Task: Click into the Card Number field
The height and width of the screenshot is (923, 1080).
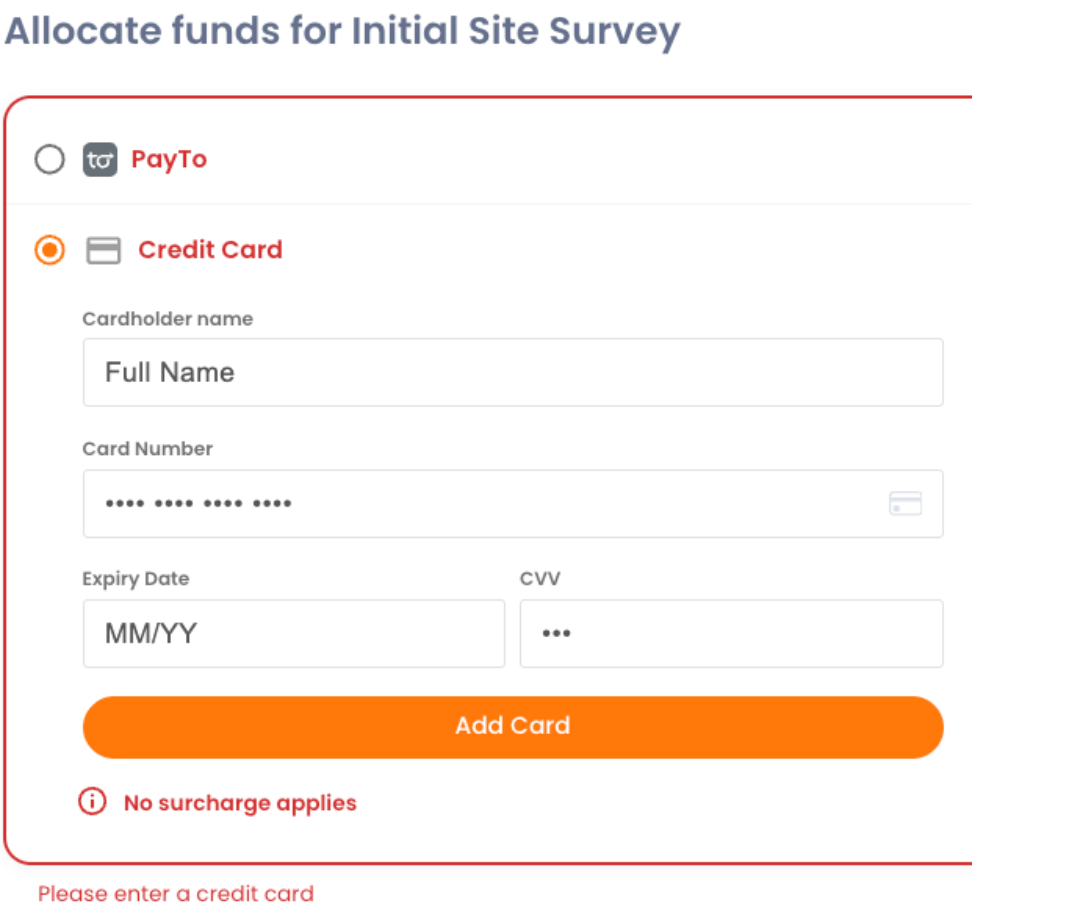Action: (x=480, y=503)
